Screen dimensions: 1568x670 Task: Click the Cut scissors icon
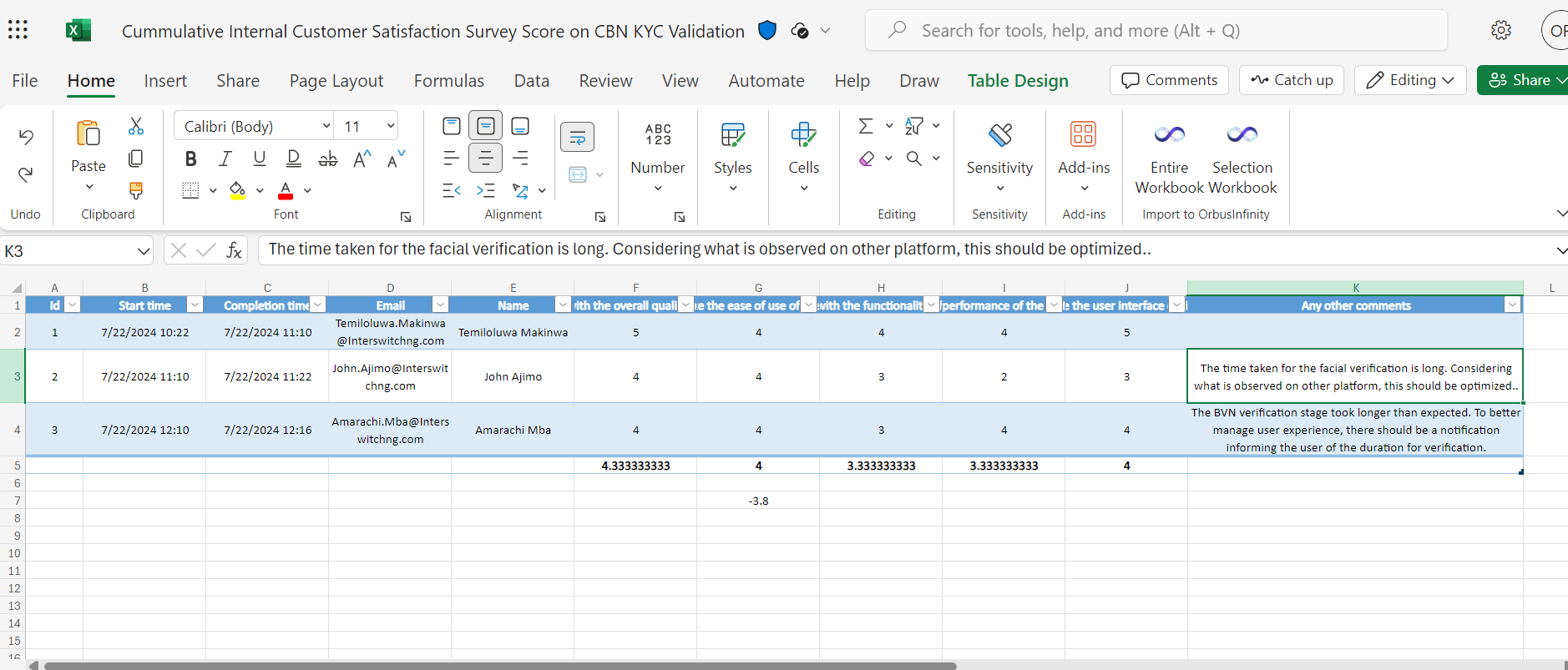click(x=135, y=126)
